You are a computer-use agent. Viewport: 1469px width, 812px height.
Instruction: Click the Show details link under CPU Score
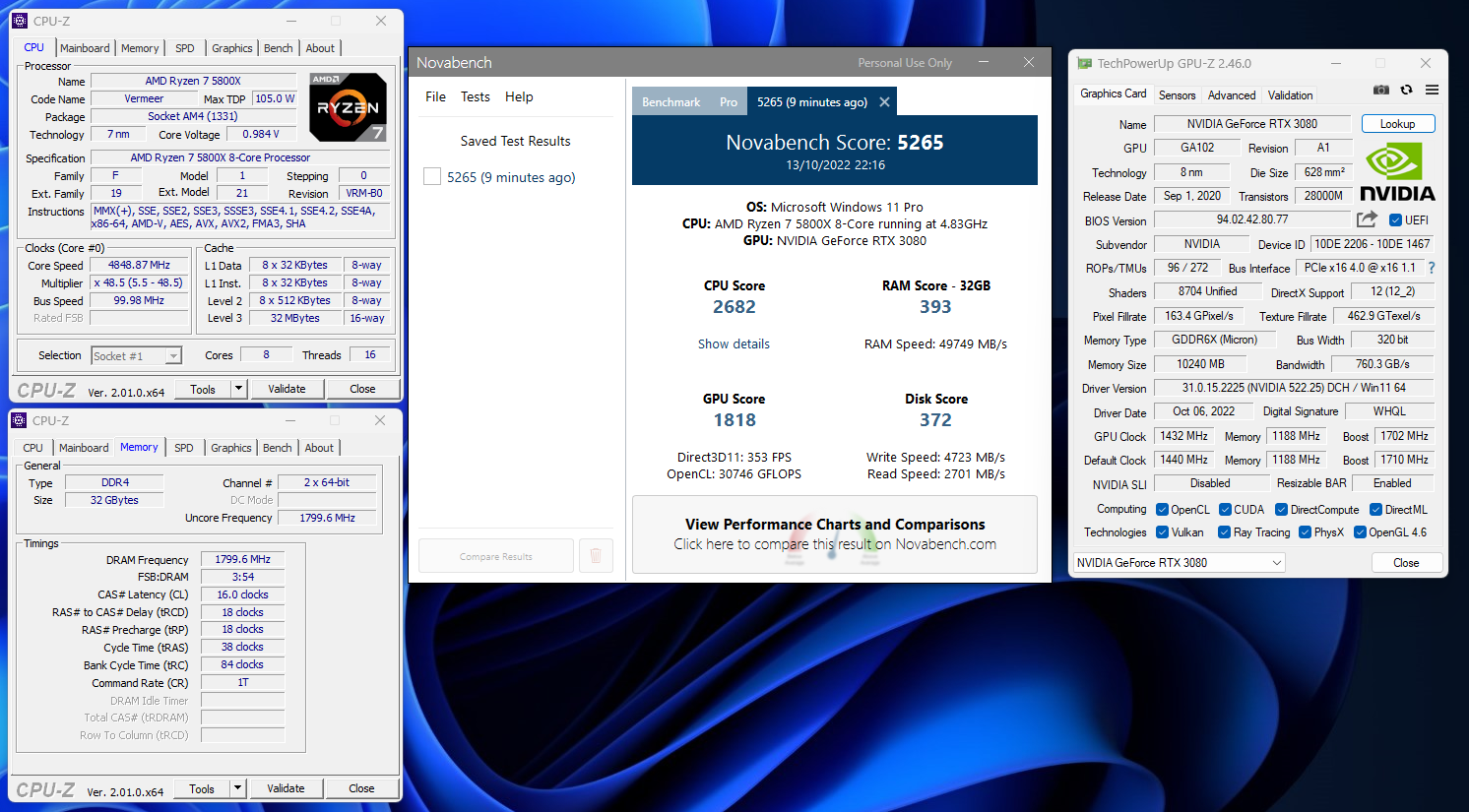tap(734, 344)
